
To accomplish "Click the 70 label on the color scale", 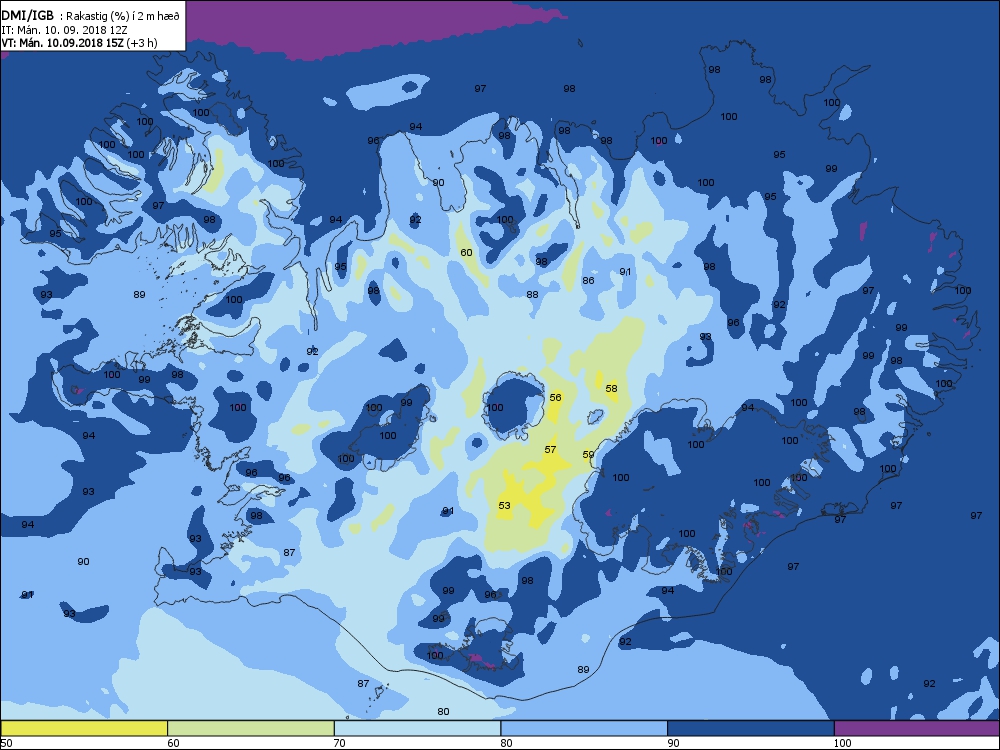I will 340,743.
